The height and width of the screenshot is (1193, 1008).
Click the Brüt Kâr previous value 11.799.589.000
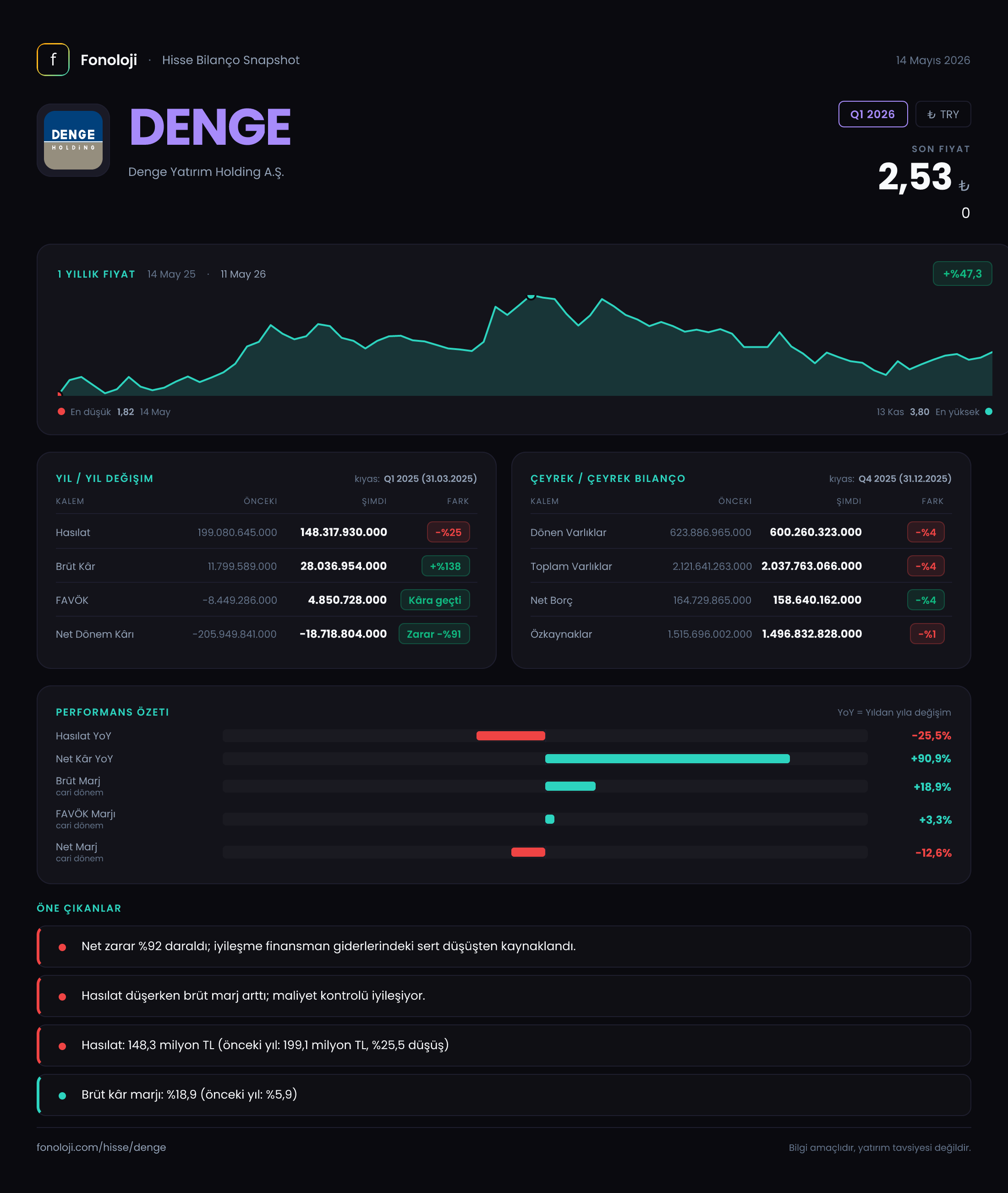coord(242,566)
